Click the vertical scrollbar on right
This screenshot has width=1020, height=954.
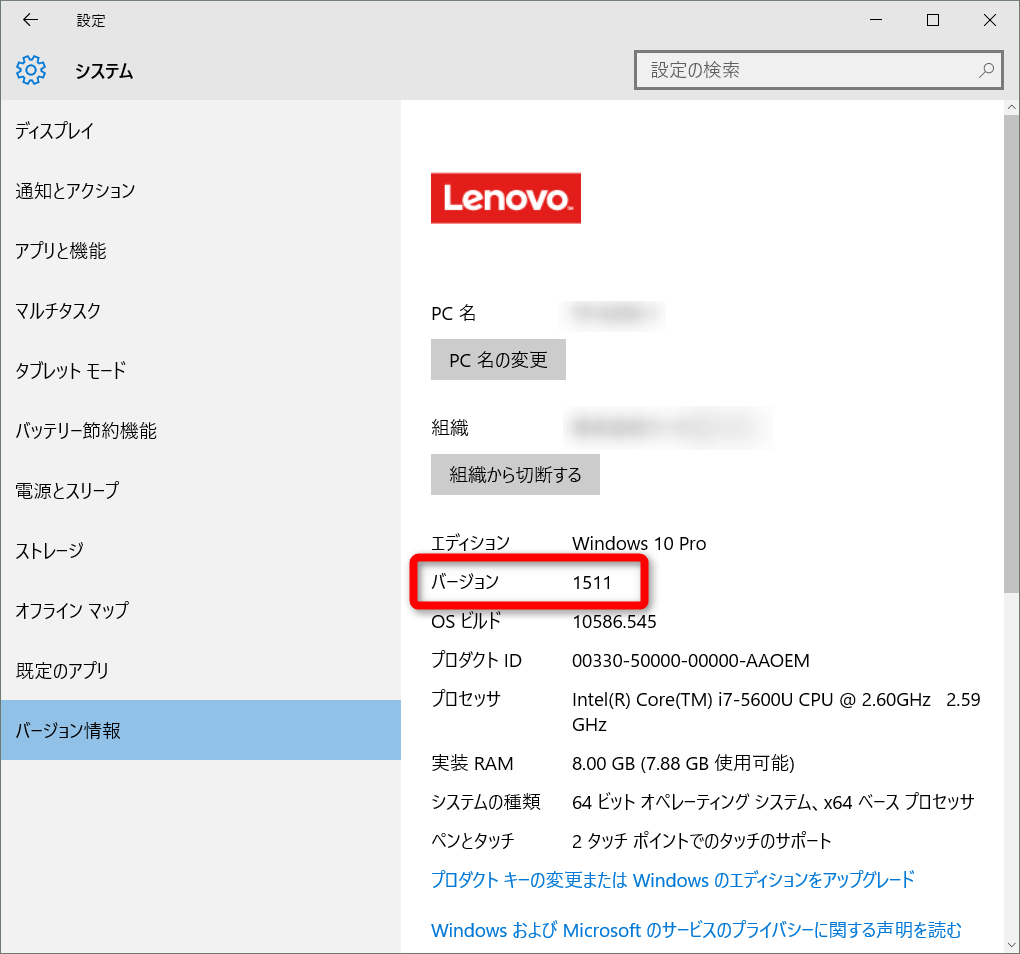[x=1011, y=350]
